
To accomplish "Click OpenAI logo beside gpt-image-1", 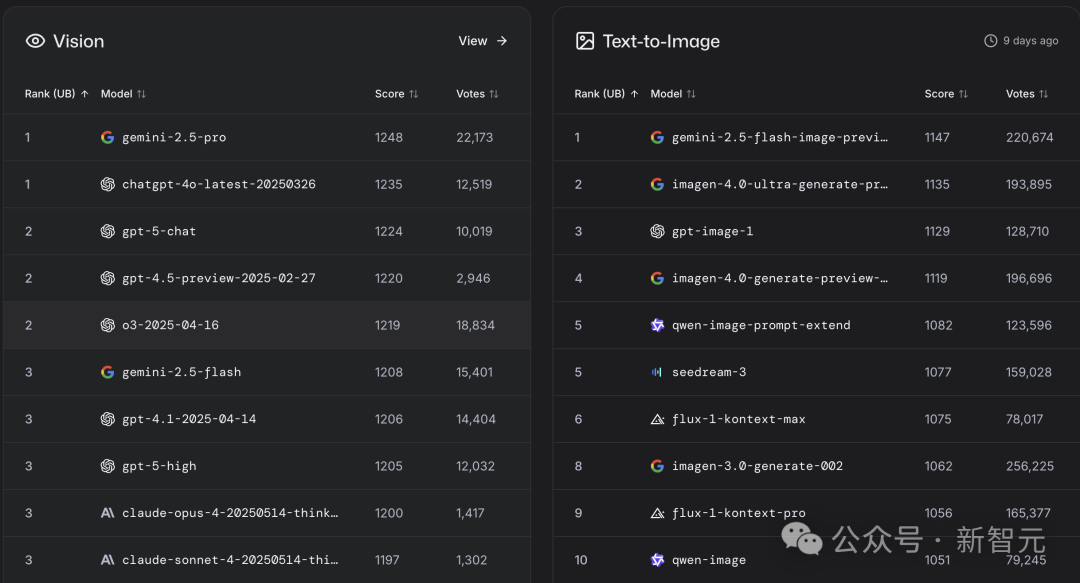I will [x=657, y=231].
